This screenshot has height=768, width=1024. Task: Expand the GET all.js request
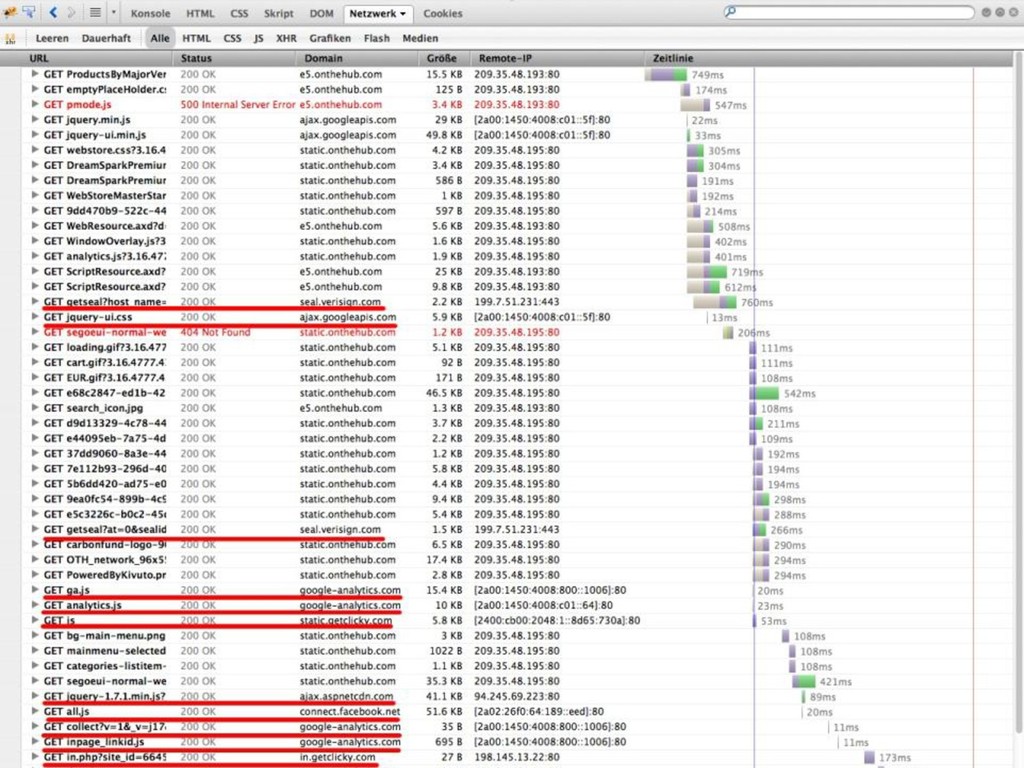coord(35,711)
